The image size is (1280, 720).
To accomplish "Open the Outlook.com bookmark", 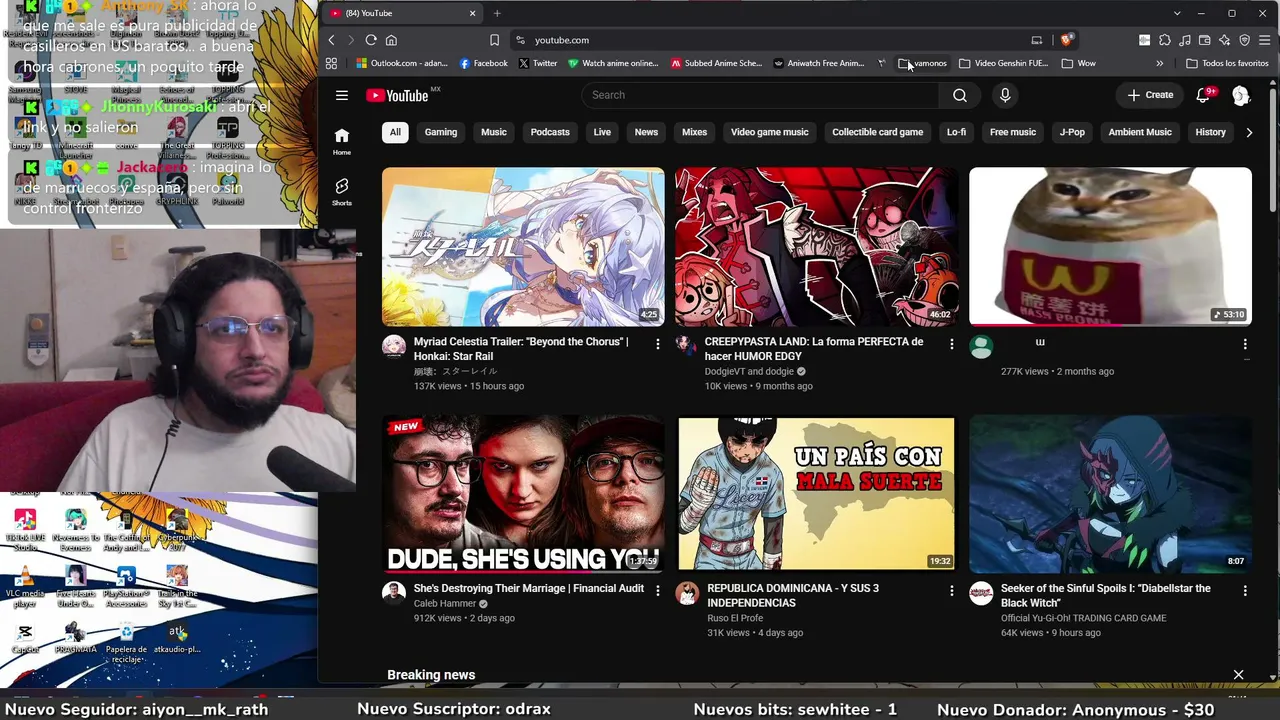I will pos(403,63).
